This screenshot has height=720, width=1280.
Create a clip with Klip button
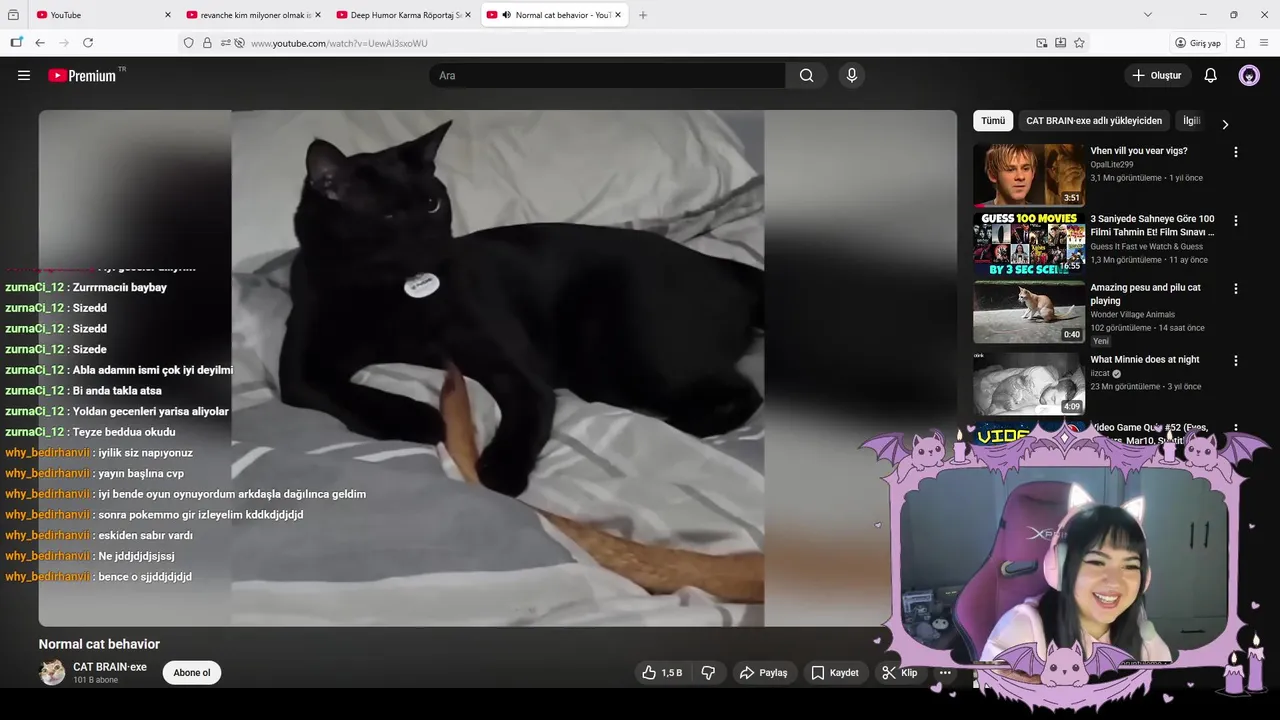point(898,673)
